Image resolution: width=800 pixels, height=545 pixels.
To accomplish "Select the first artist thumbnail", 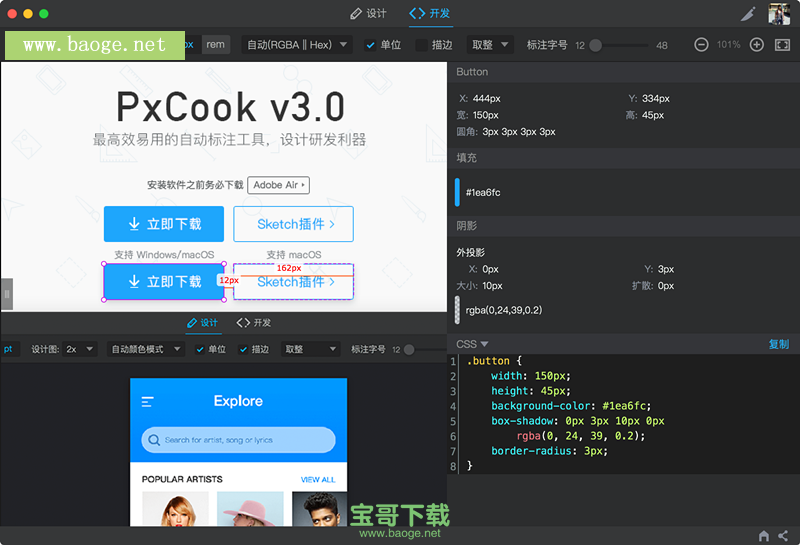I will click(x=175, y=509).
